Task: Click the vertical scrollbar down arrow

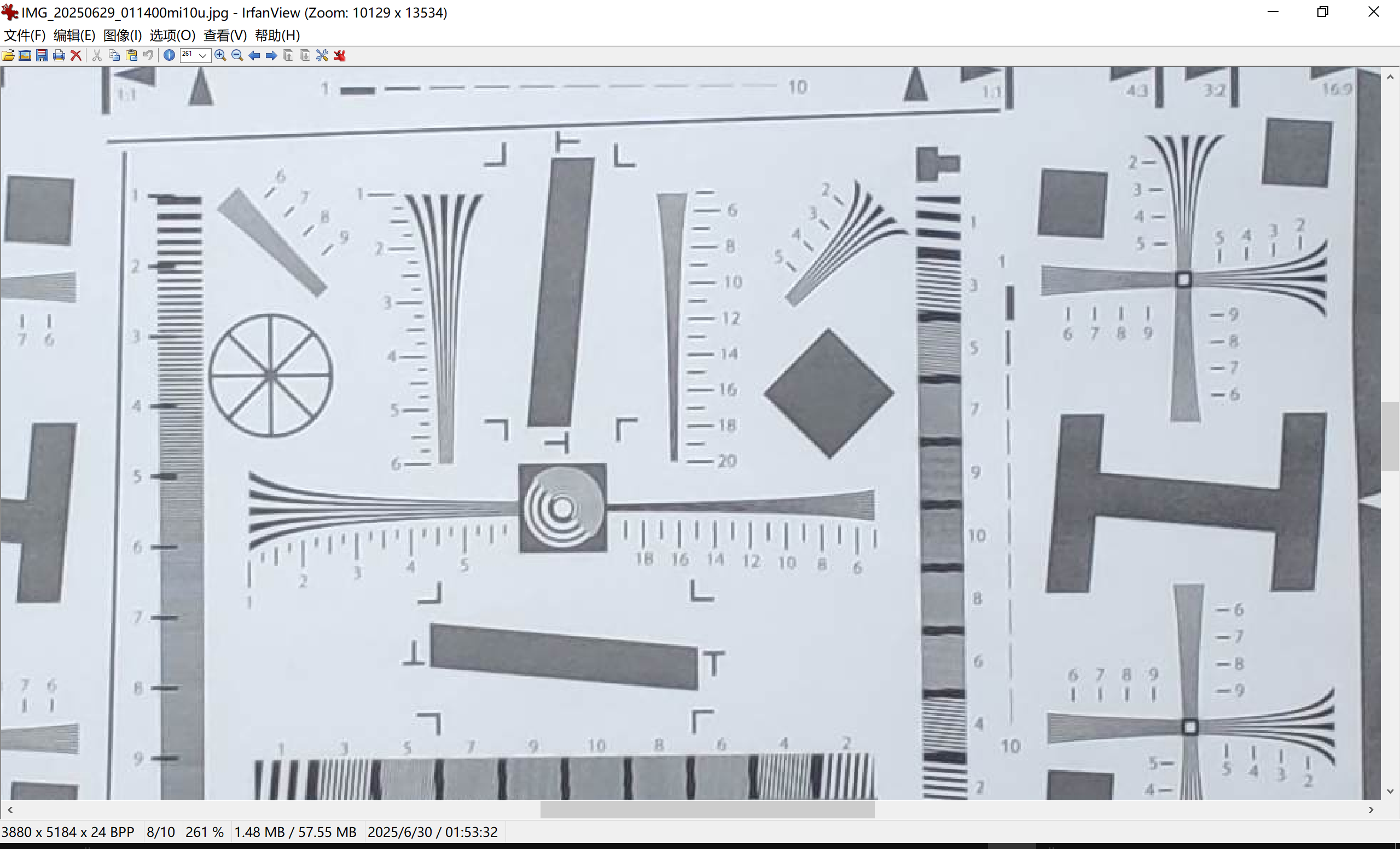Action: (x=1390, y=791)
